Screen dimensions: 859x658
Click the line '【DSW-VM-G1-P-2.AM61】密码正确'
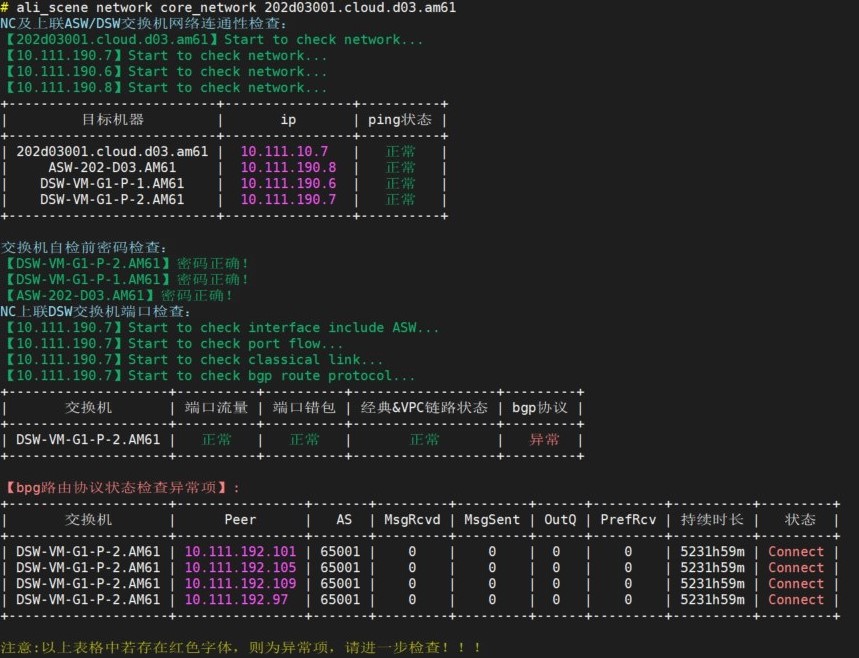point(125,264)
